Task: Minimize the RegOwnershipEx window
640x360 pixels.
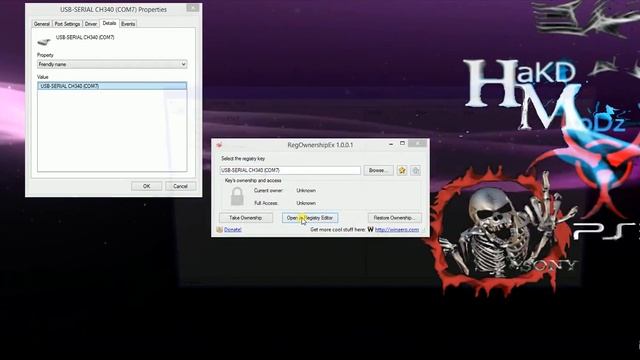Action: pos(391,144)
